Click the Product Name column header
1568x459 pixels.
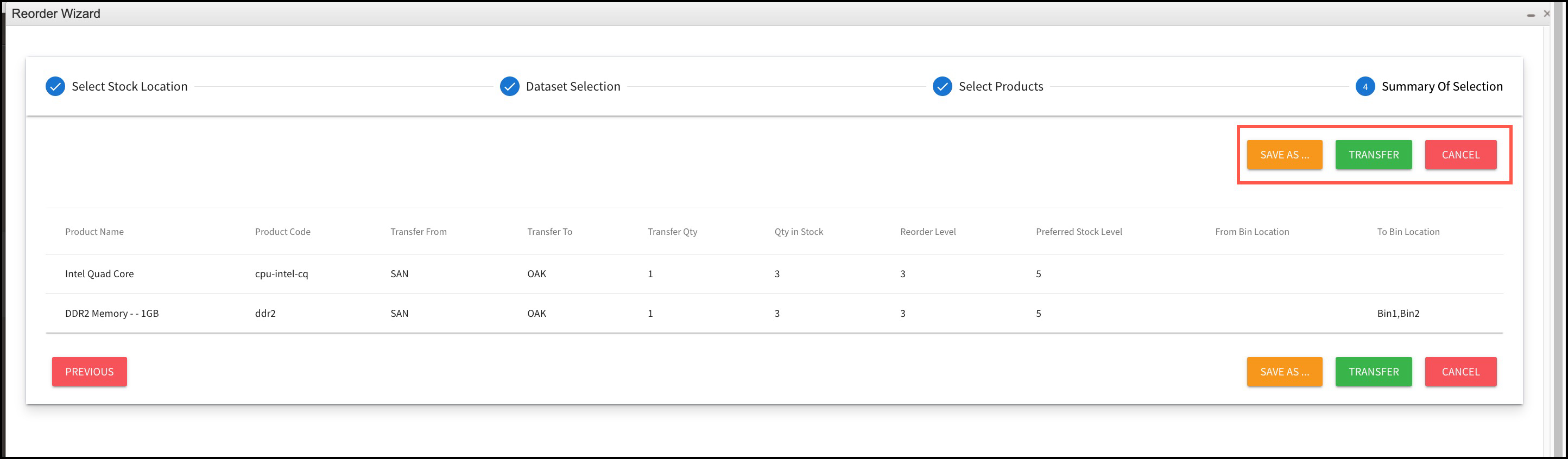94,232
